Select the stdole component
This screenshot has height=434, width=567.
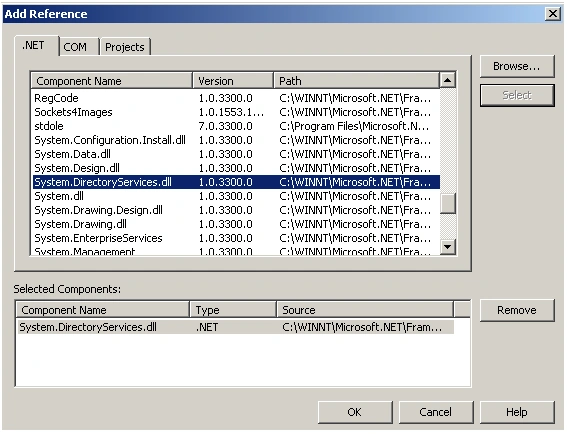tap(236, 126)
